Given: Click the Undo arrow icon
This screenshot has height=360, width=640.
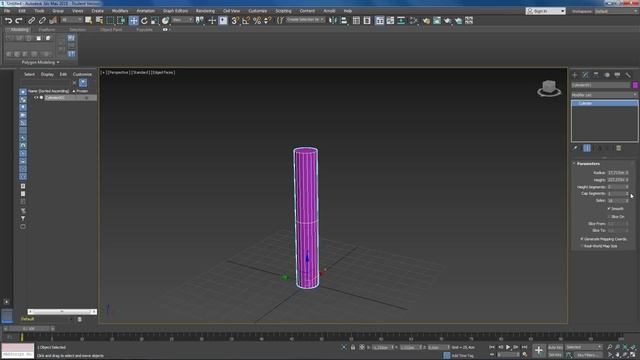Looking at the screenshot, I should point(8,20).
